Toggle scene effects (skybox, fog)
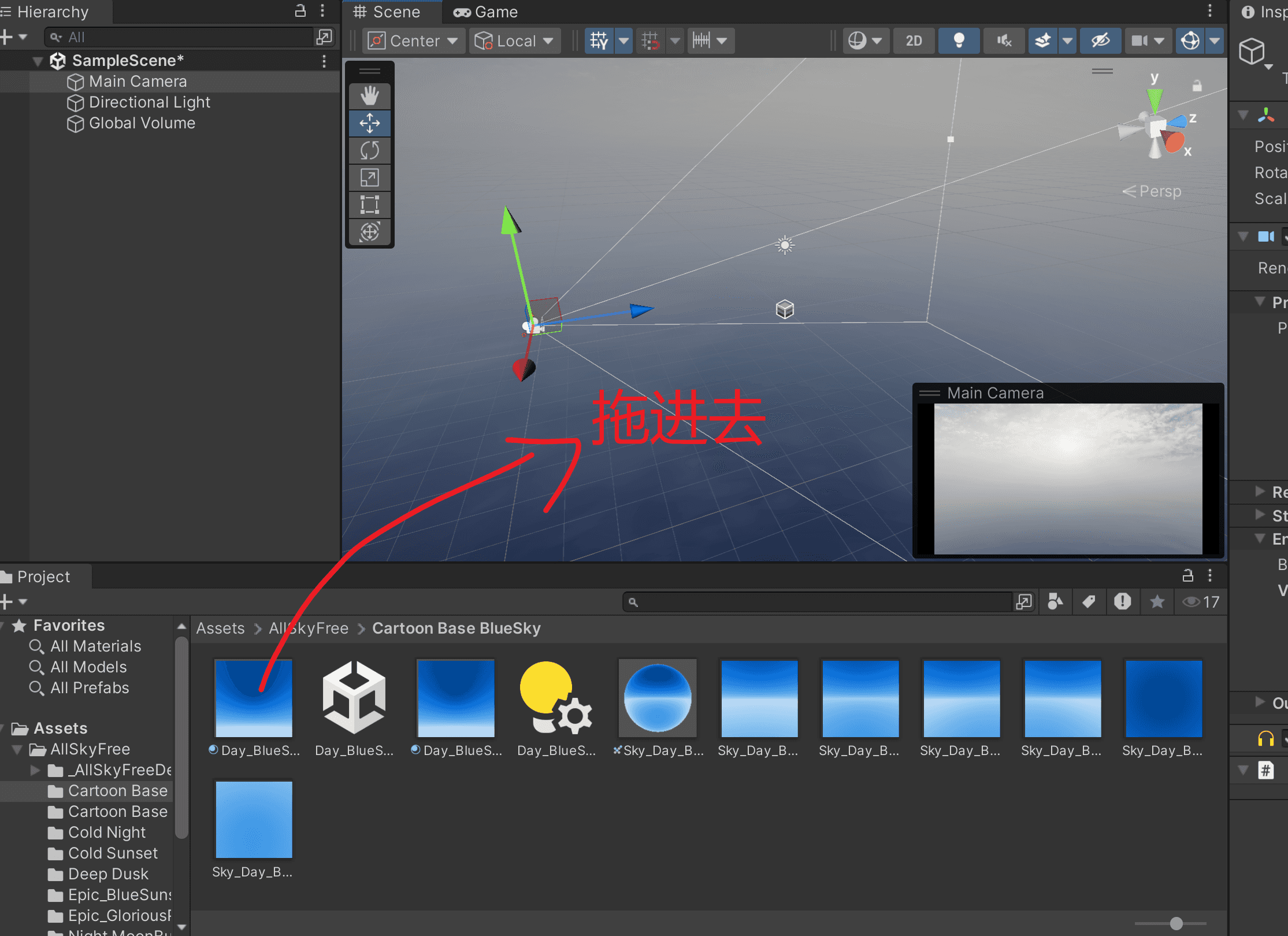 point(1043,41)
